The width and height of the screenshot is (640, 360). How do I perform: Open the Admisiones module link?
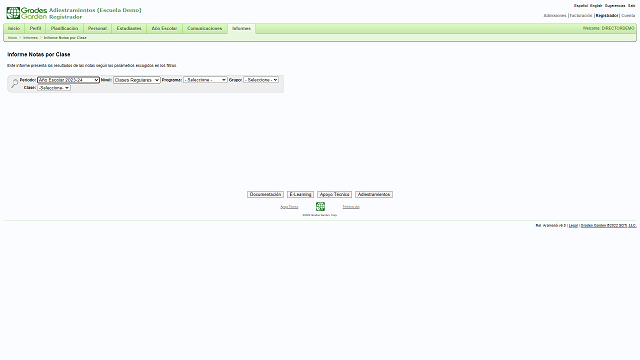coord(555,16)
